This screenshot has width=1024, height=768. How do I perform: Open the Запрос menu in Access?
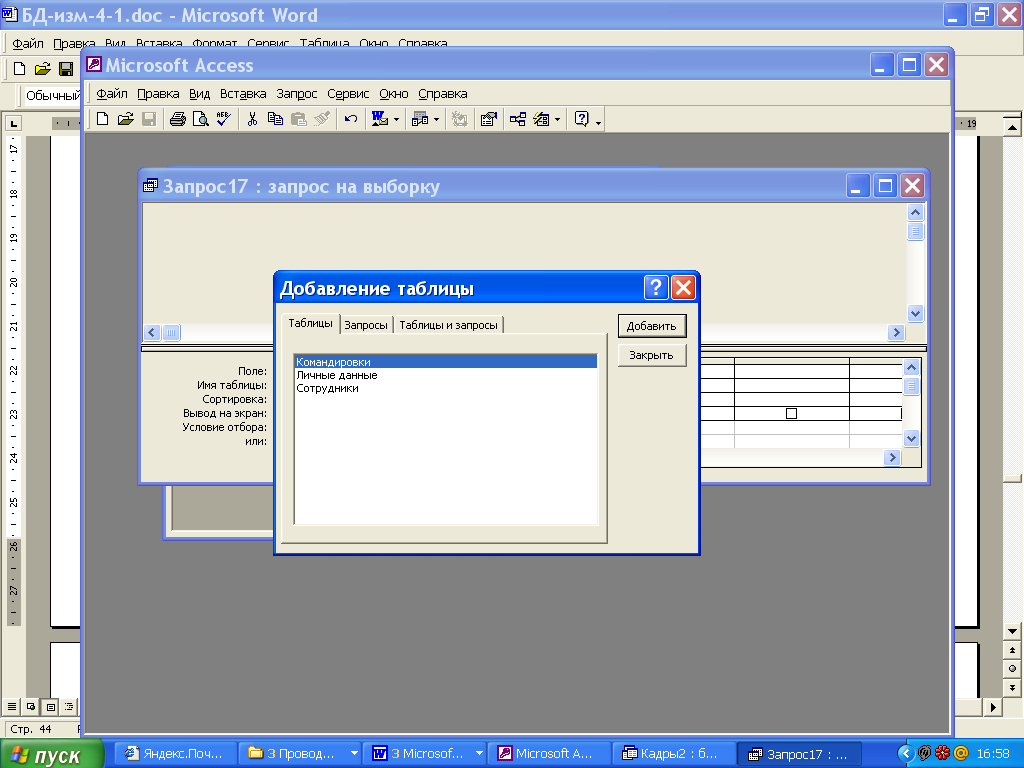296,94
